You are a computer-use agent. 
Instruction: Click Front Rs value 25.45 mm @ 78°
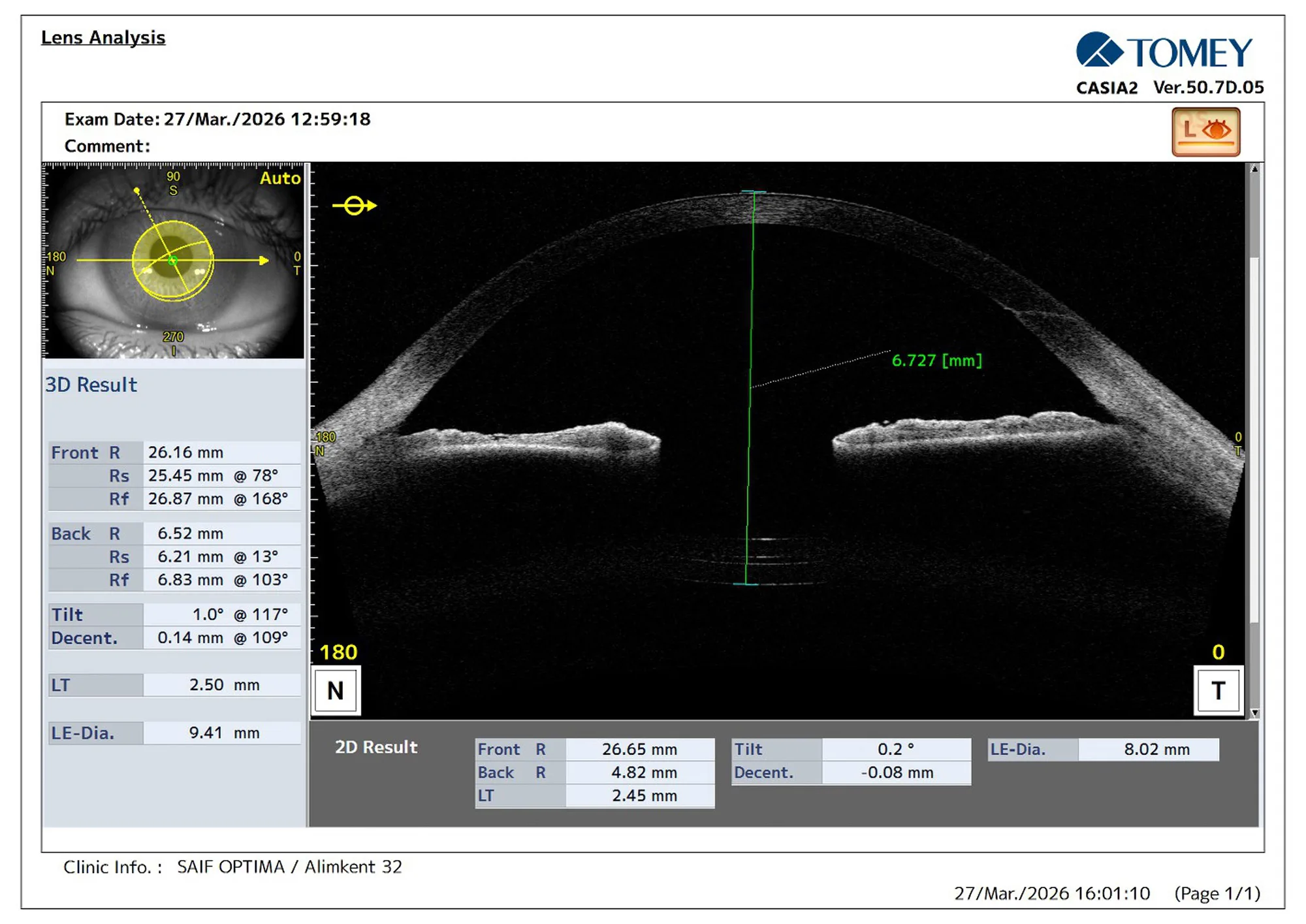(222, 475)
